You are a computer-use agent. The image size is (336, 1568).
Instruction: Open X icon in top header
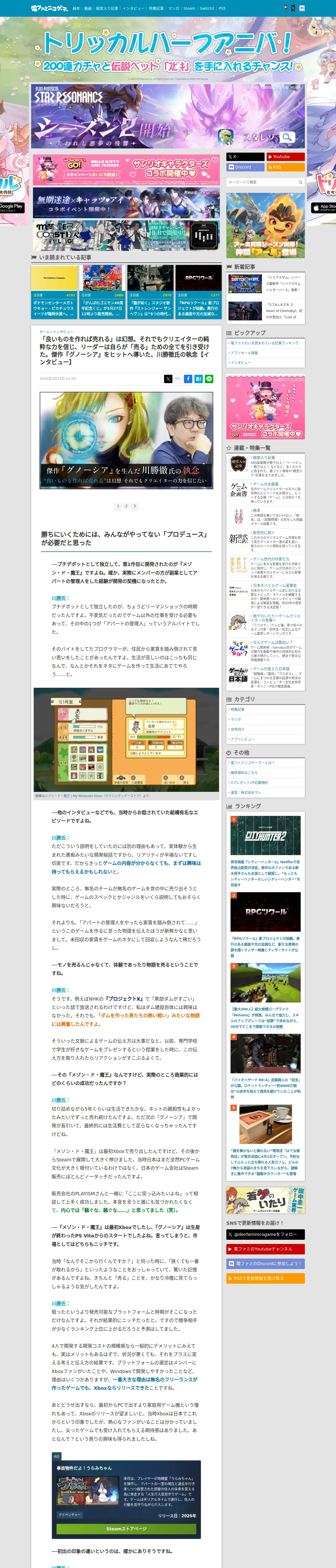tap(293, 8)
